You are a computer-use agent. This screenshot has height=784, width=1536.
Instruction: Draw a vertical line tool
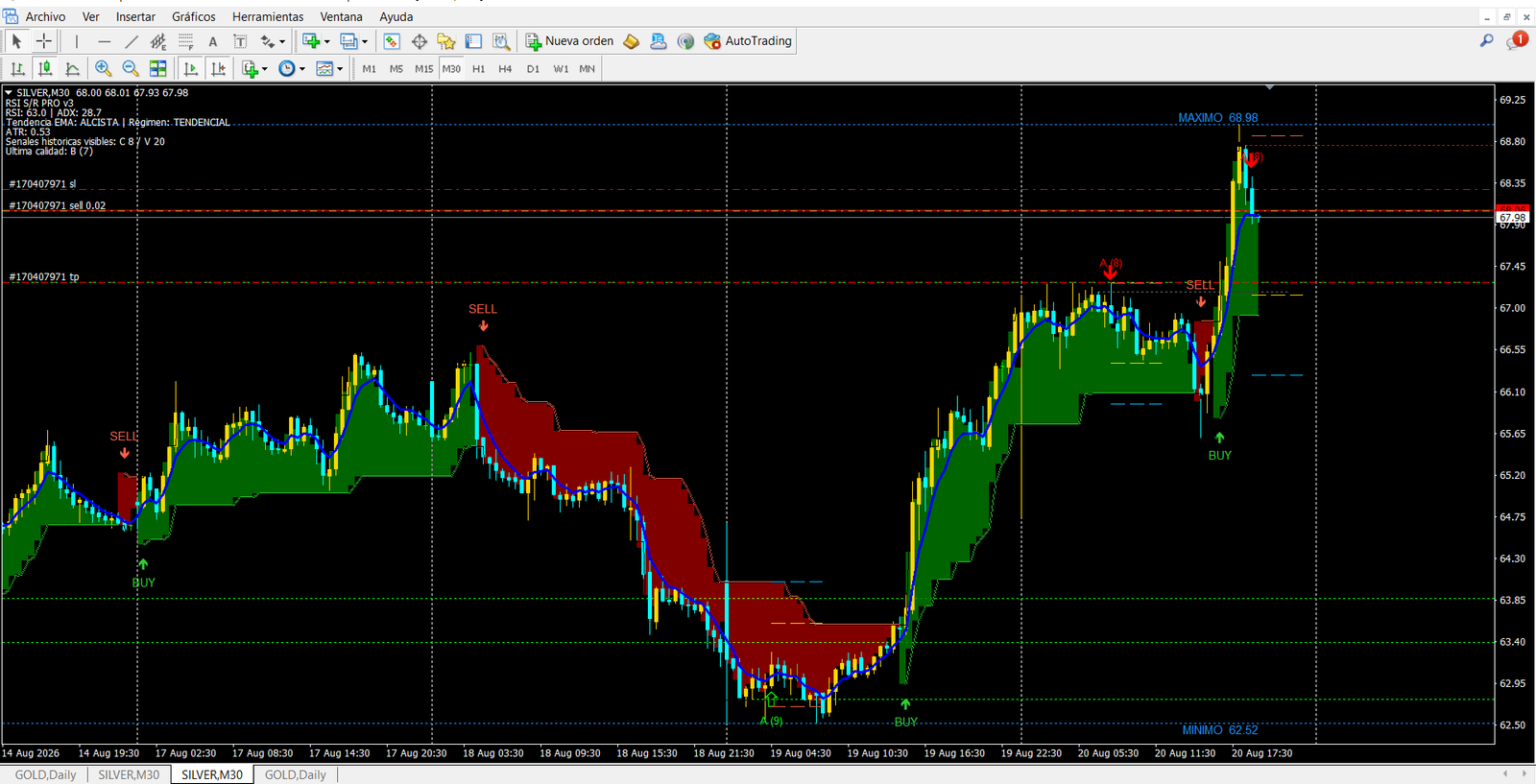coord(77,41)
